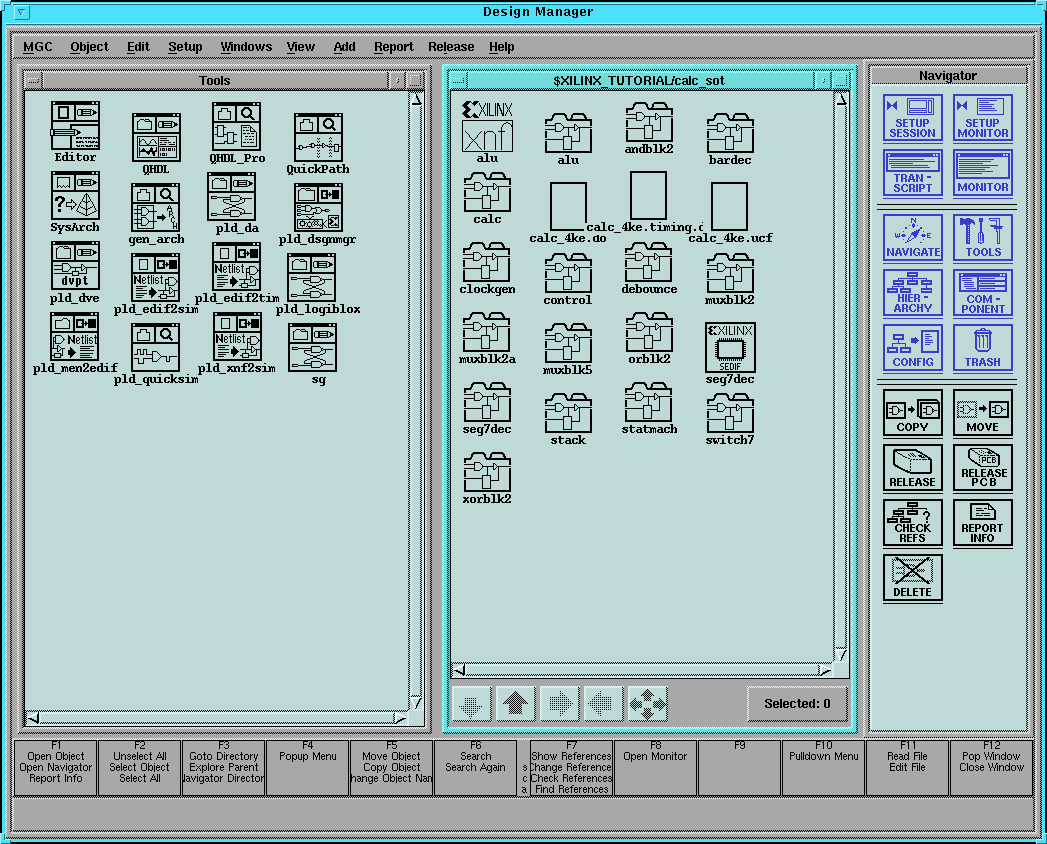The width and height of the screenshot is (1047, 844).
Task: Open the Report menu
Action: tap(393, 47)
